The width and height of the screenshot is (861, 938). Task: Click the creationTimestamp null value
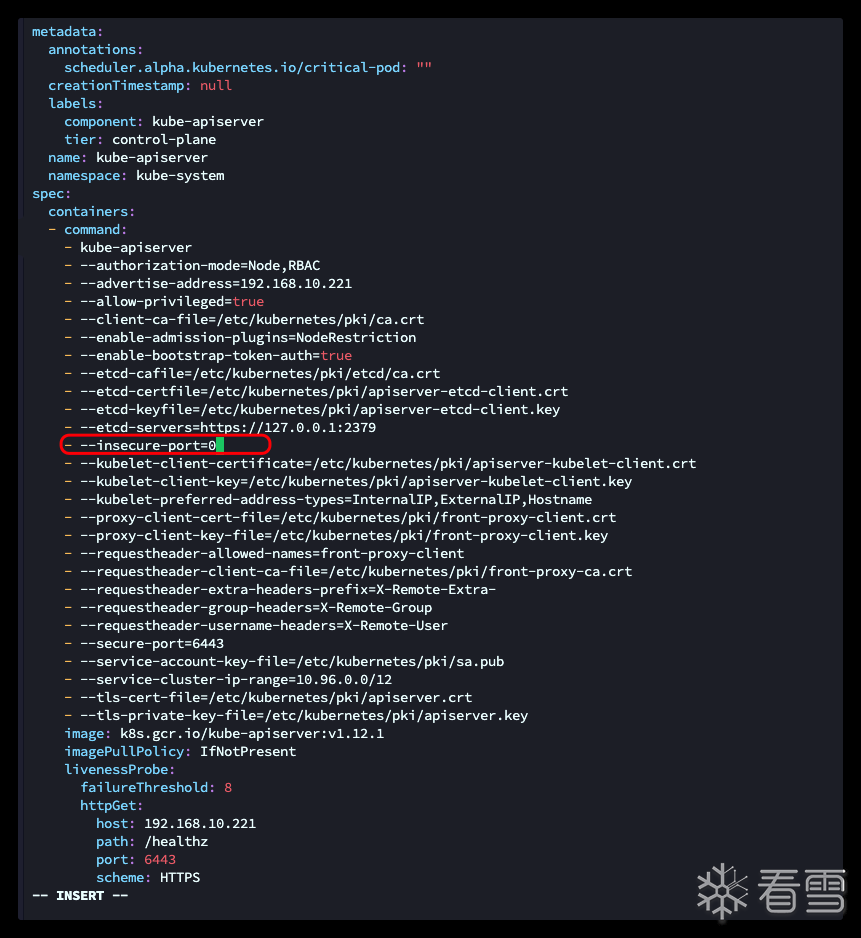coord(216,85)
